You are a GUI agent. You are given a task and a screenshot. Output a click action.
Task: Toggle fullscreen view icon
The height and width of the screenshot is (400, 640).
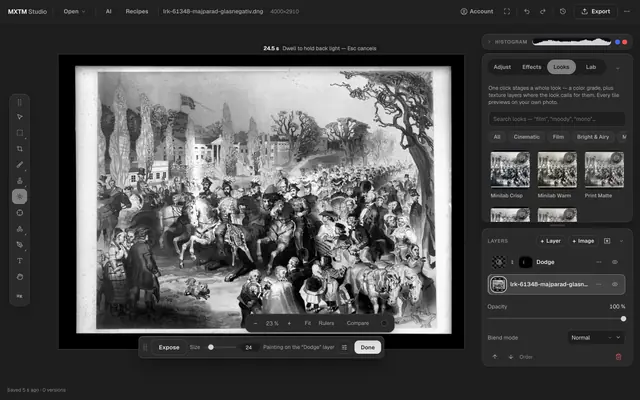click(507, 11)
